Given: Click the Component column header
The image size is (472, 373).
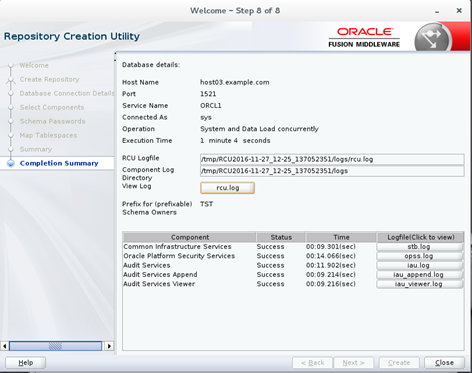Looking at the screenshot, I should pos(189,237).
